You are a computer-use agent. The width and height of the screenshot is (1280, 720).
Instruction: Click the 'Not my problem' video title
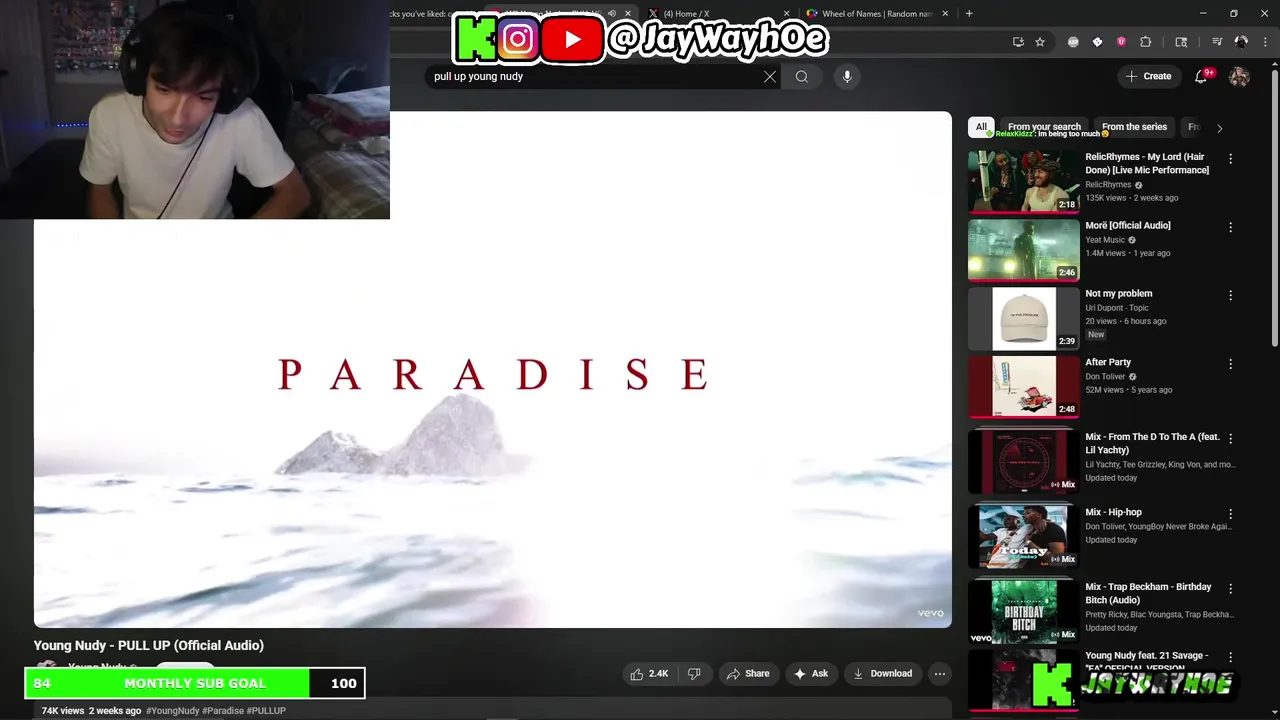[x=1119, y=293]
